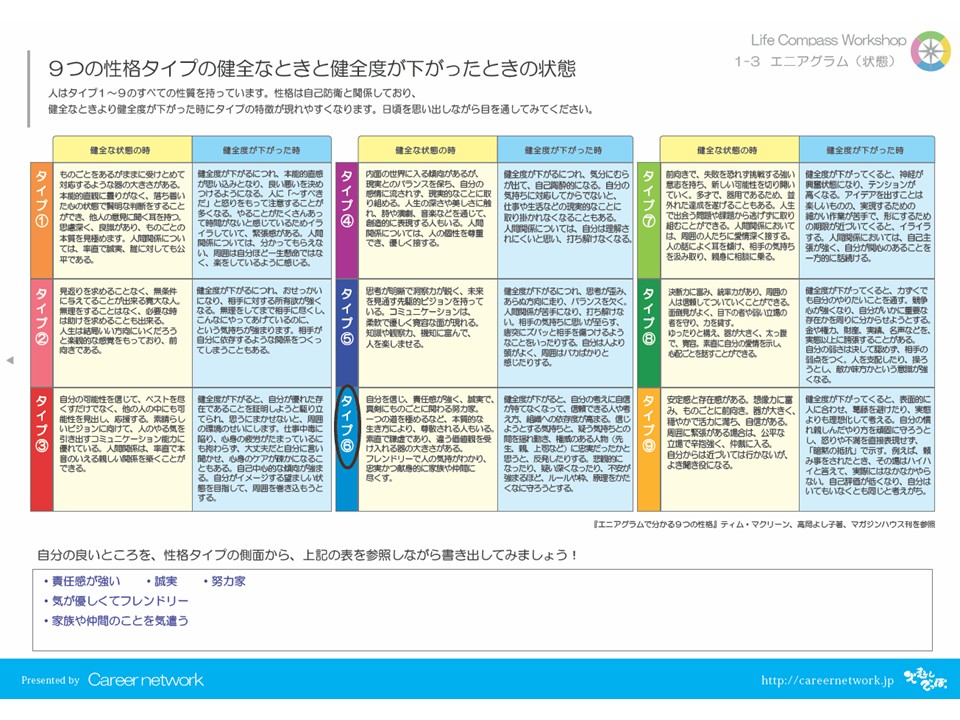
Task: Click the slide title '９つの性格タイプの健全なとき…'
Action: tap(312, 68)
